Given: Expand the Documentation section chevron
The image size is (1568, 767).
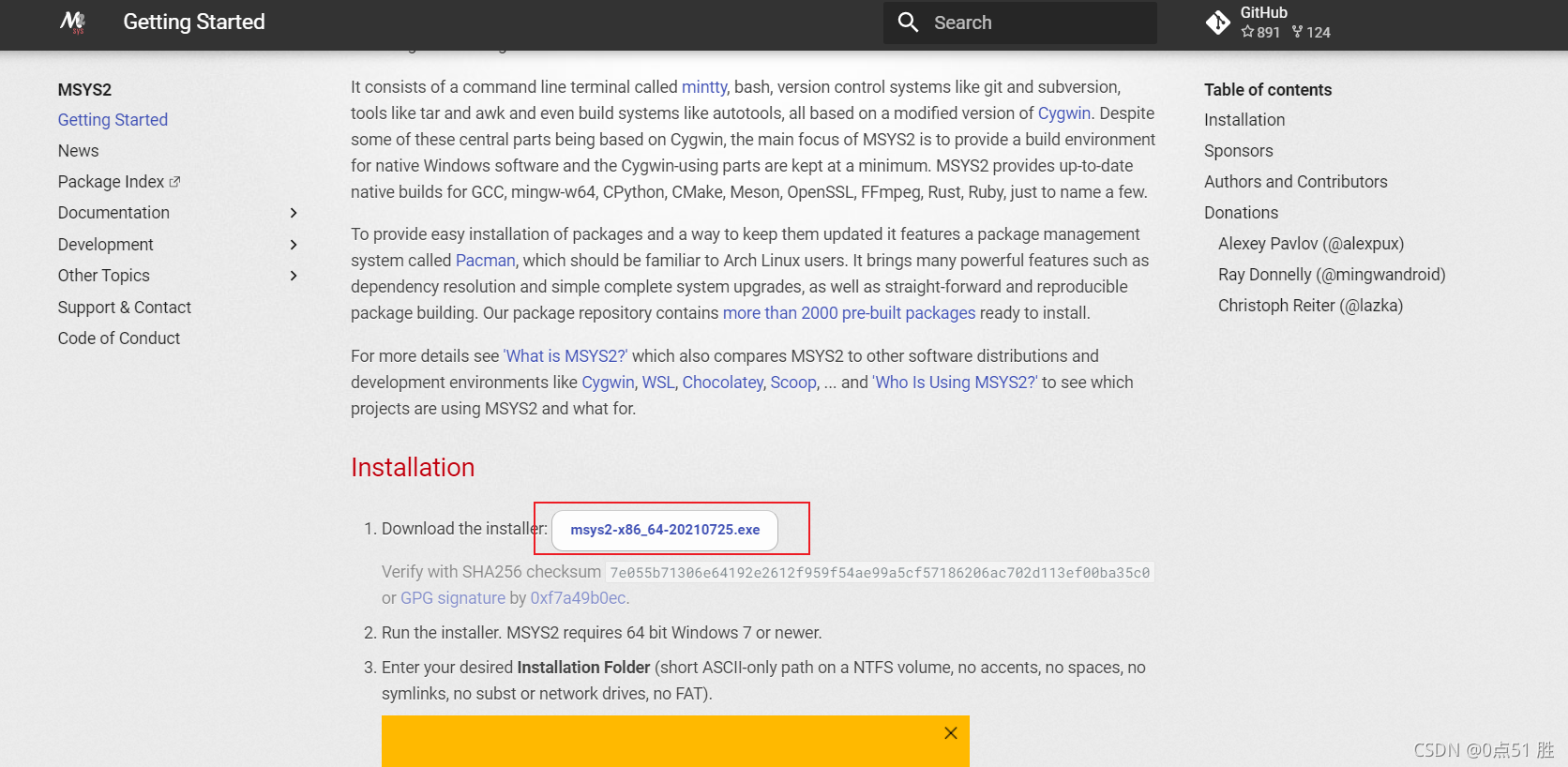Looking at the screenshot, I should [294, 213].
